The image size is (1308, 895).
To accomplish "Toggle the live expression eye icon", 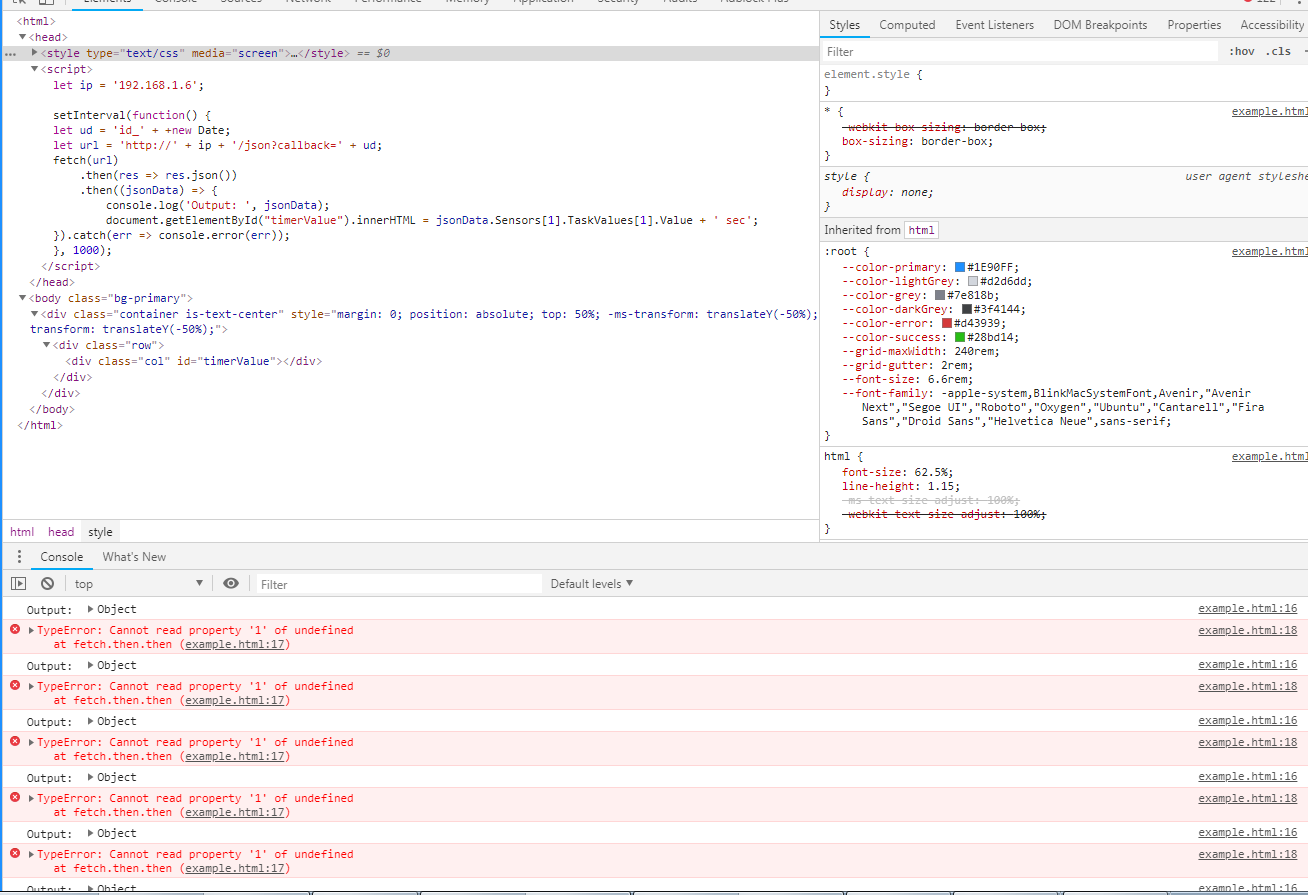I will click(x=231, y=584).
